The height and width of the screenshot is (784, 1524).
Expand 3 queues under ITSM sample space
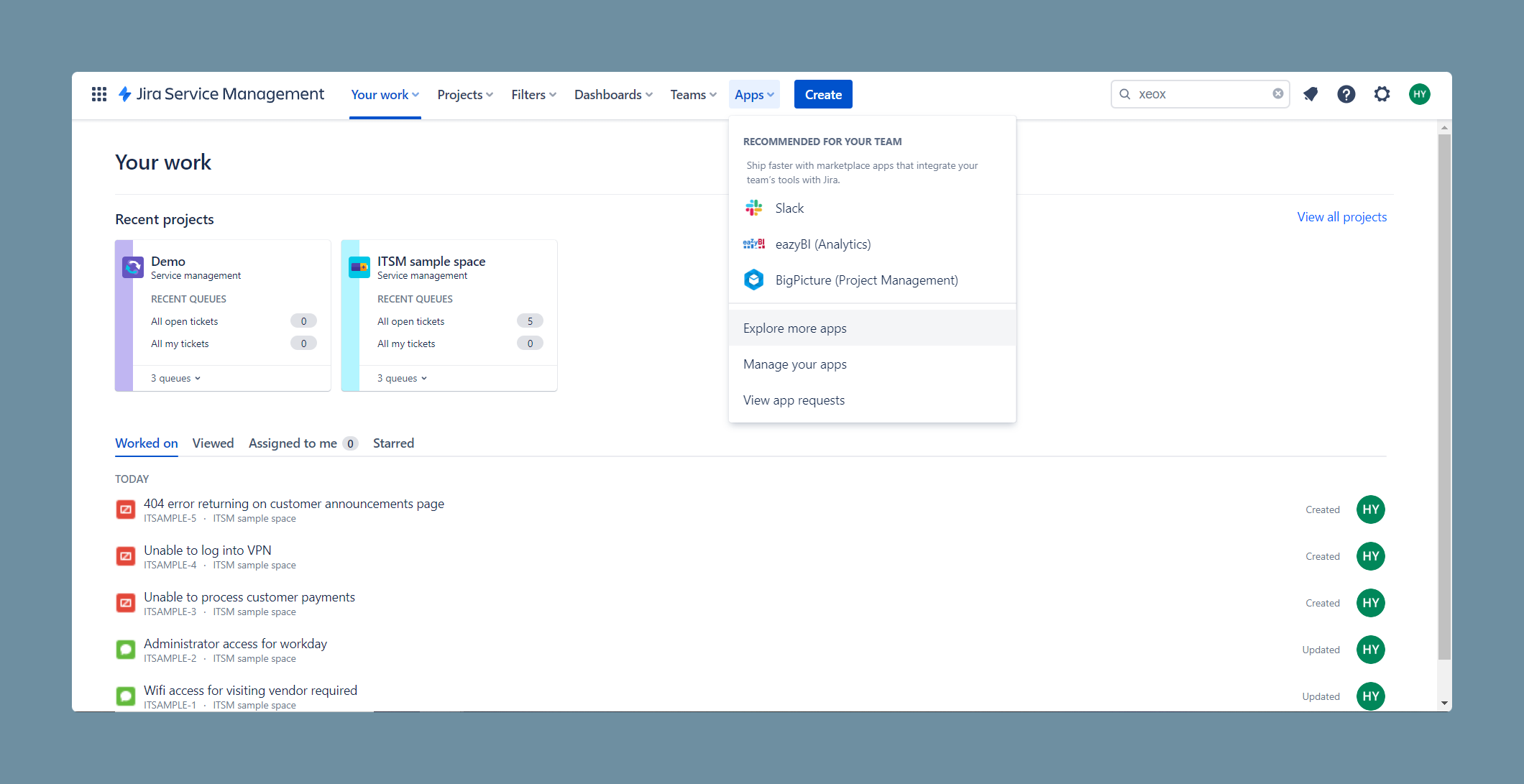[402, 378]
